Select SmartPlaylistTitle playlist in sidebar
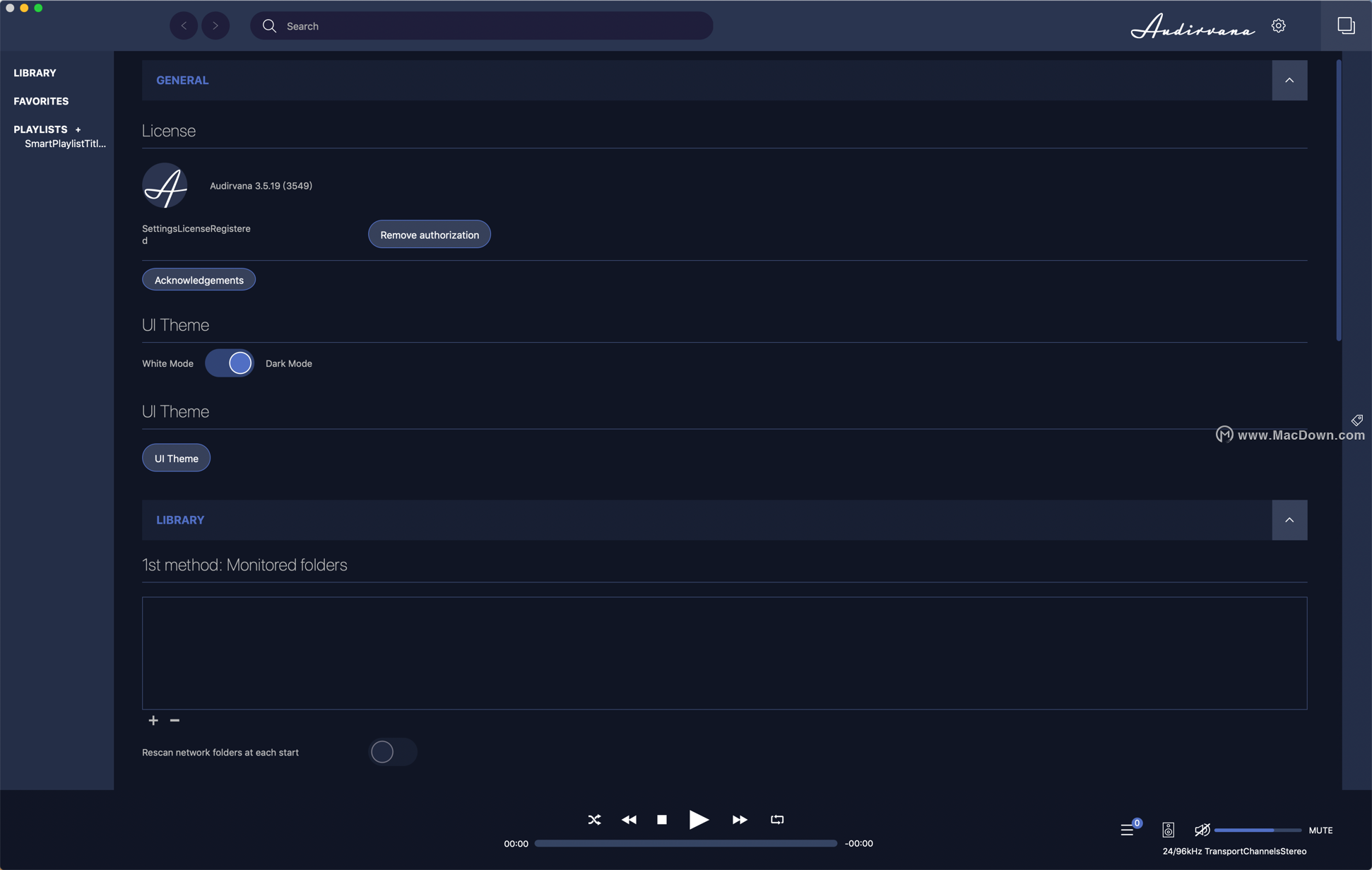Screen dimensions: 1372x870 [x=65, y=143]
